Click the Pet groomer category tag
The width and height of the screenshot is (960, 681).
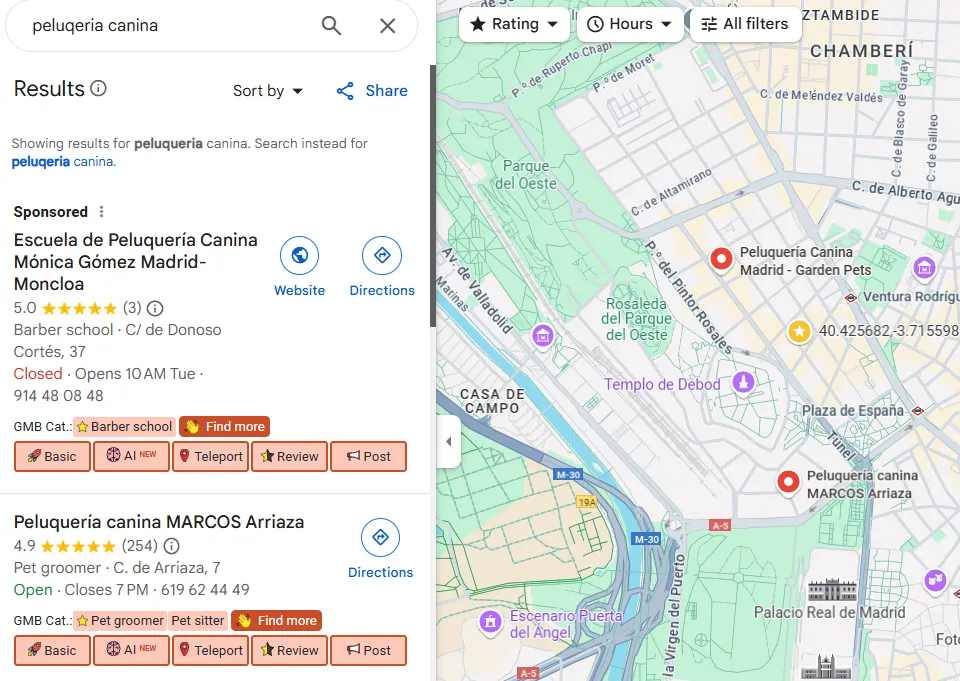pos(120,621)
